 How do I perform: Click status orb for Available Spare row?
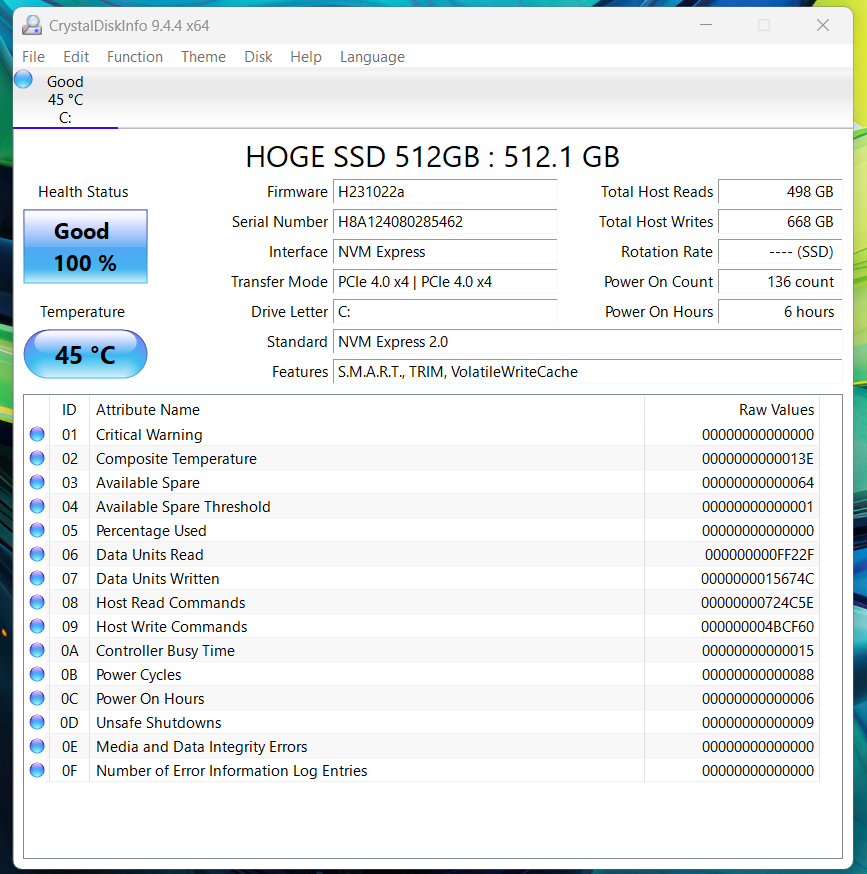pos(37,482)
